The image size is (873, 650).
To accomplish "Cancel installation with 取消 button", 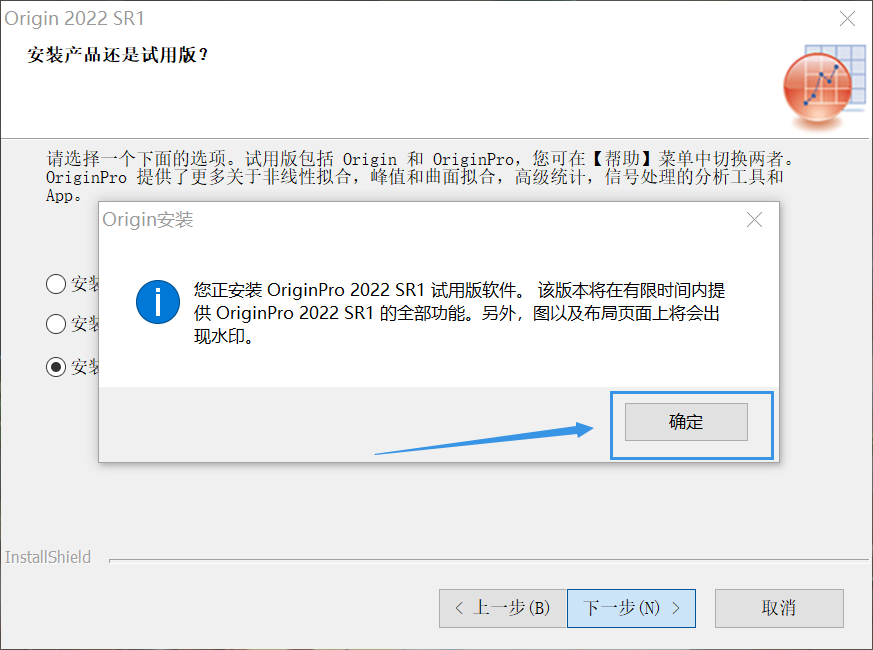I will point(779,608).
